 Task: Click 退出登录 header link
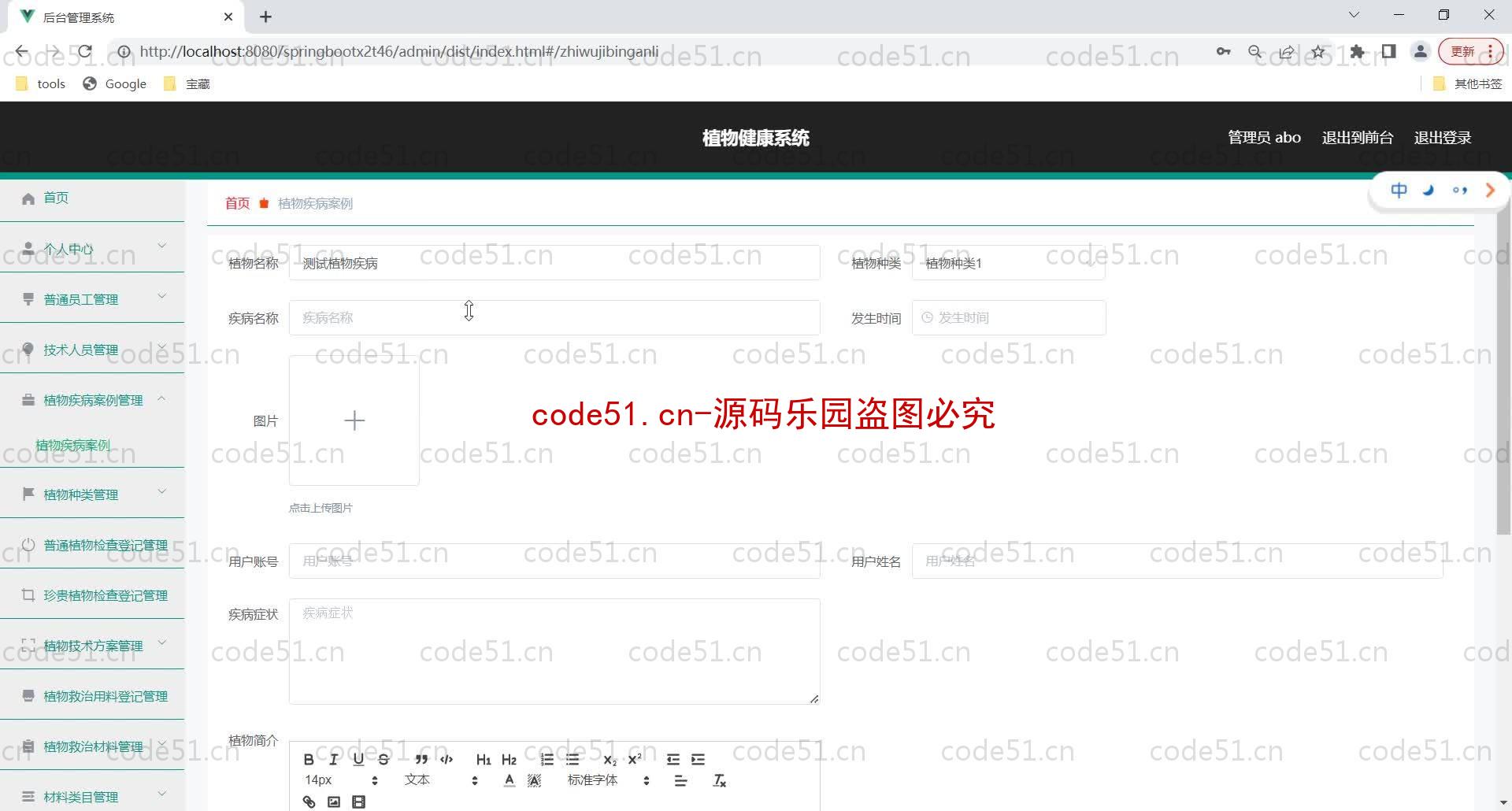pyautogui.click(x=1443, y=138)
